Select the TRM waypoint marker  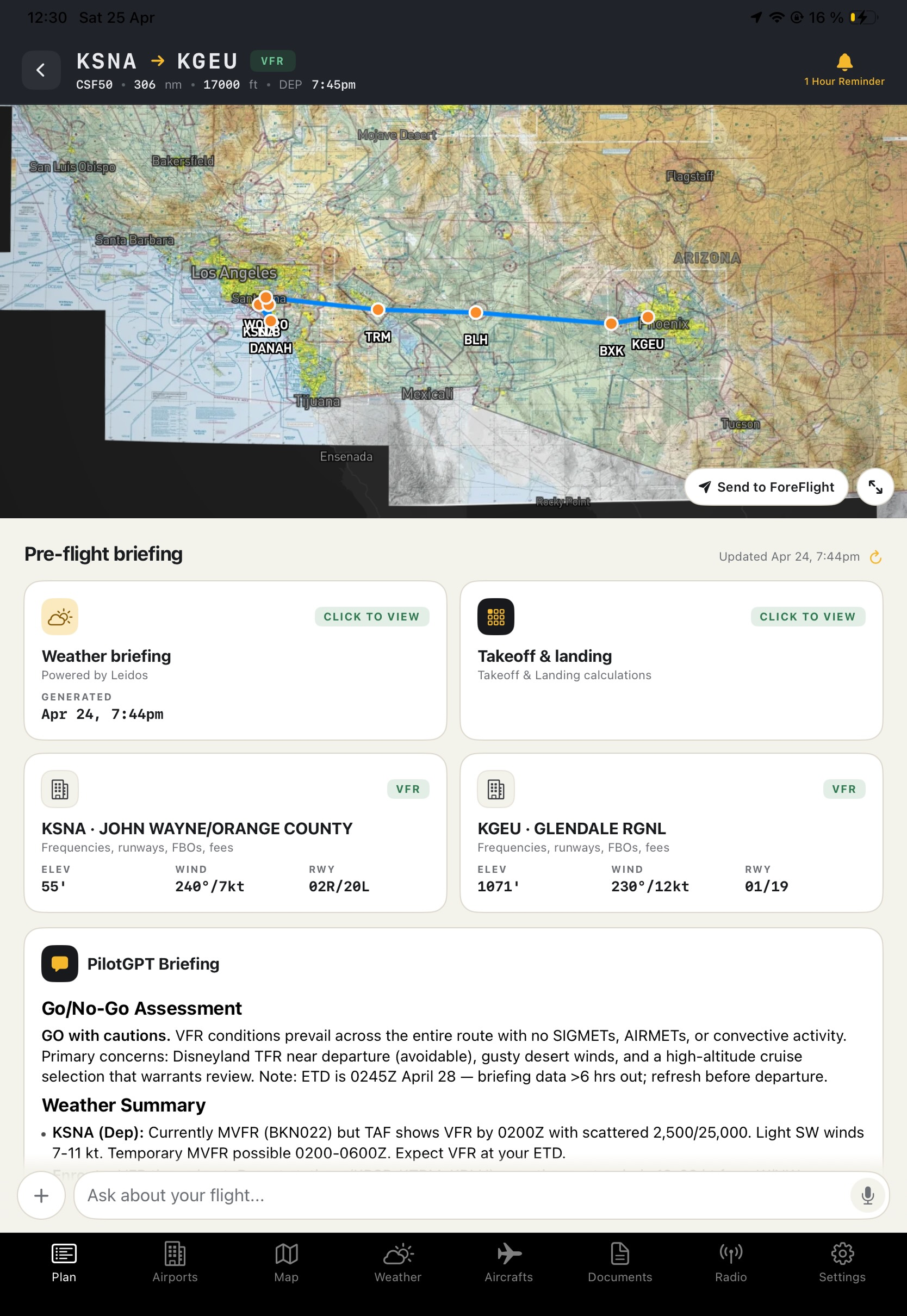[378, 309]
